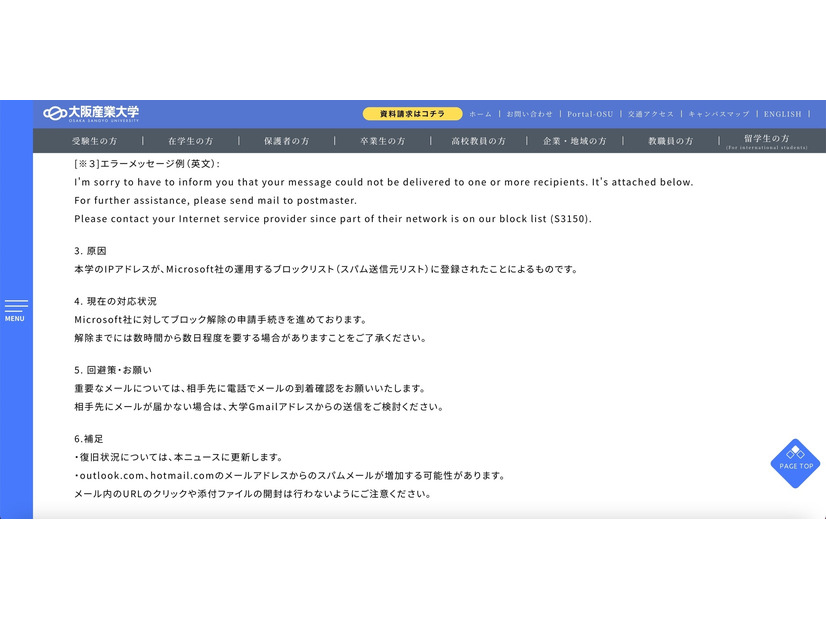This screenshot has width=826, height=620.
Task: Select 受験生の方 in the navigation bar
Action: pyautogui.click(x=95, y=141)
